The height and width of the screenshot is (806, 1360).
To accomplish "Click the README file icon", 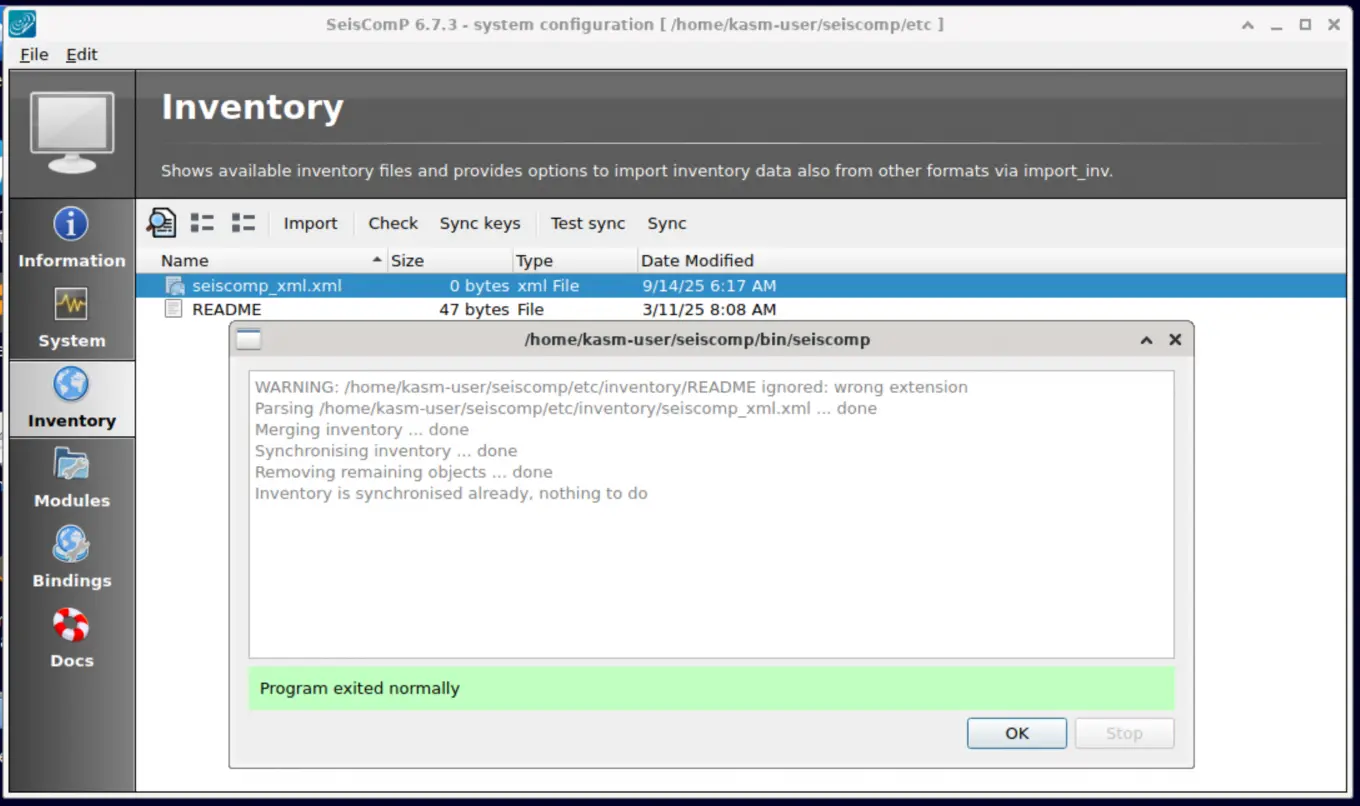I will [x=174, y=310].
